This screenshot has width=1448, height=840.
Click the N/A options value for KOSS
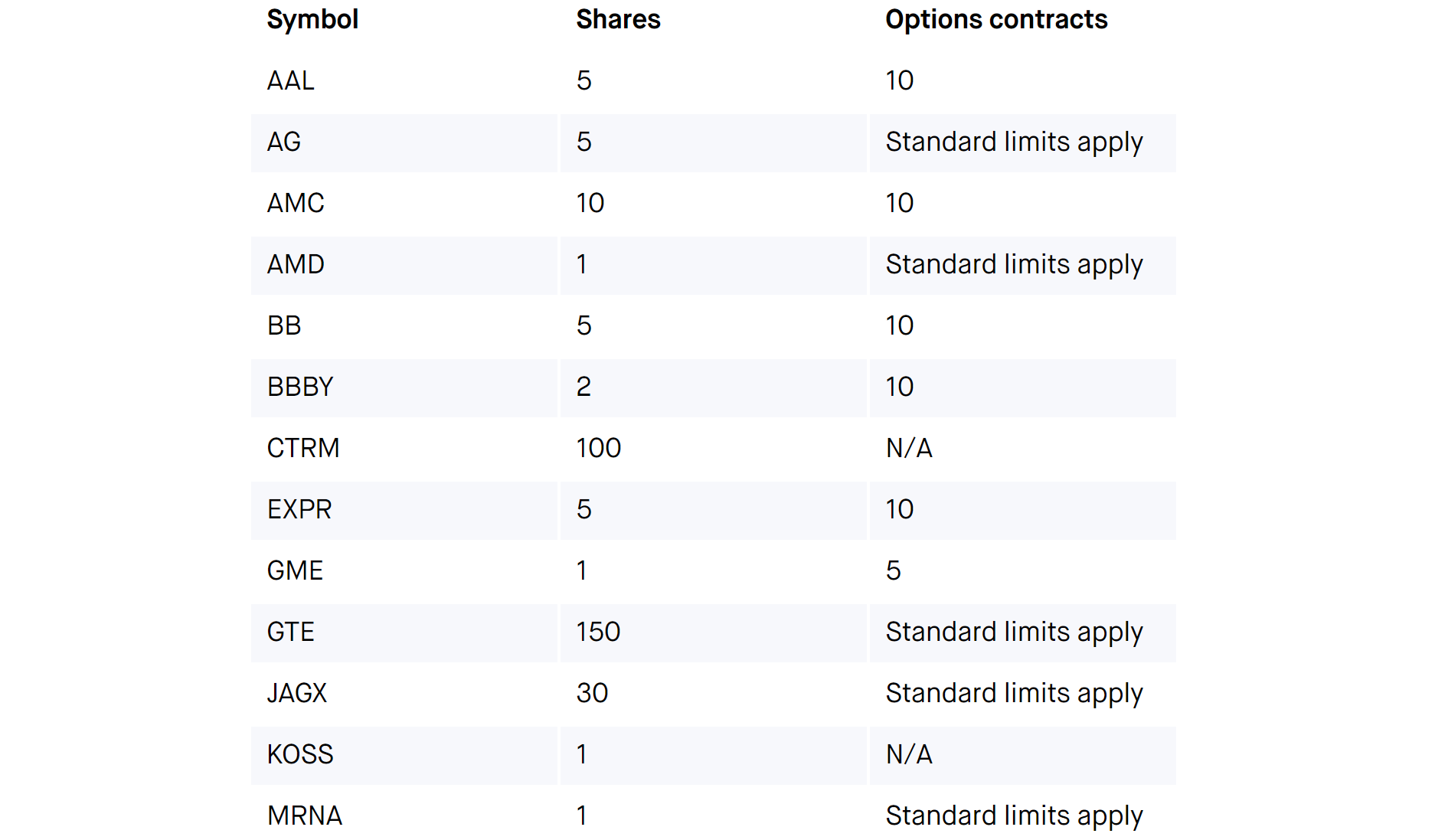[909, 755]
